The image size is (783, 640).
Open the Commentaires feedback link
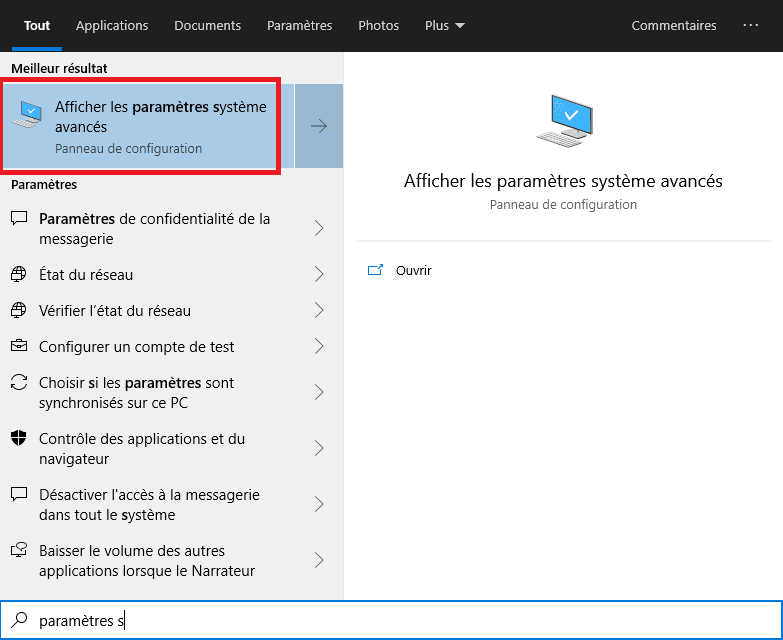(674, 26)
